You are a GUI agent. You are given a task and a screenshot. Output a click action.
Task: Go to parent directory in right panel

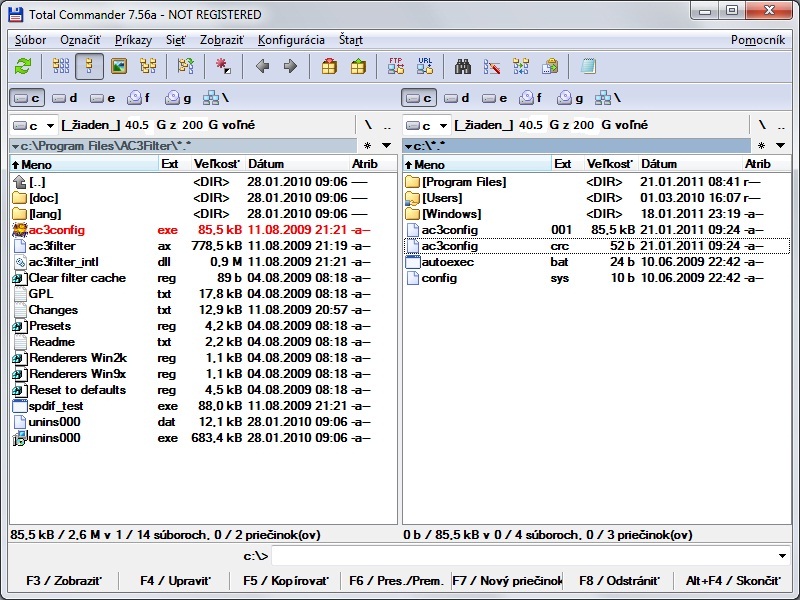[x=781, y=126]
